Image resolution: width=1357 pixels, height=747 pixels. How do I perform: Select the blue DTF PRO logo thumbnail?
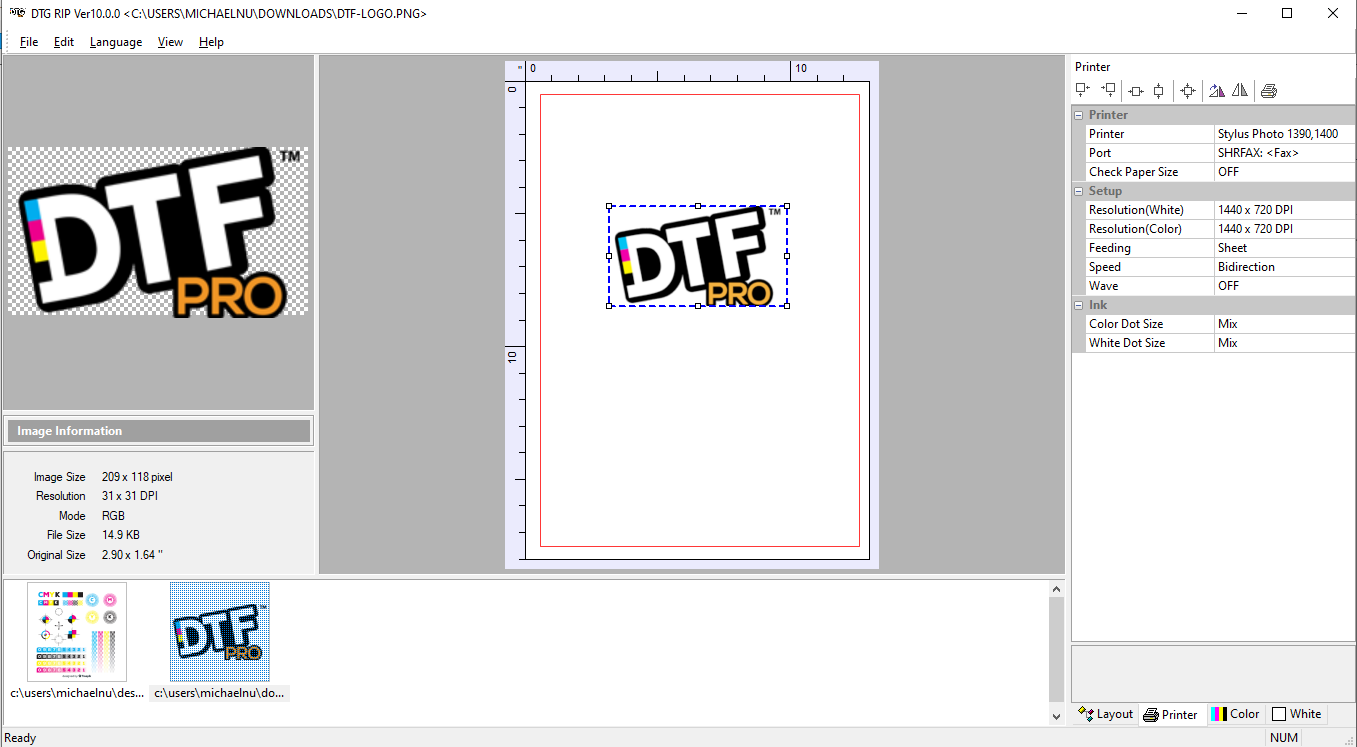[x=219, y=632]
